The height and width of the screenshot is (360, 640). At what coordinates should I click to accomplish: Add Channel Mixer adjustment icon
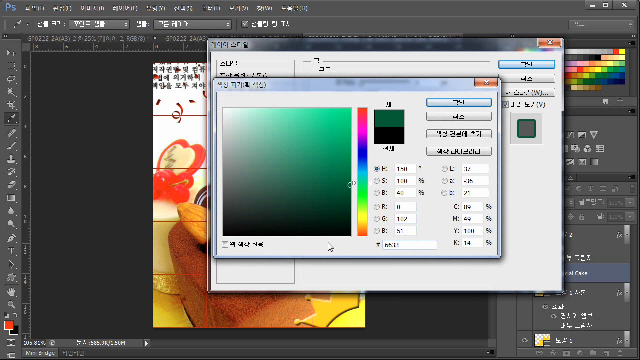587,149
